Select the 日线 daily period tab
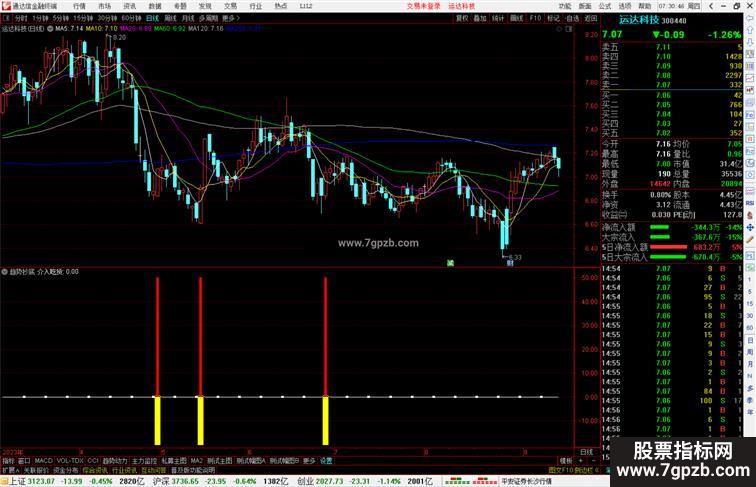The height and width of the screenshot is (487, 756). tap(152, 18)
